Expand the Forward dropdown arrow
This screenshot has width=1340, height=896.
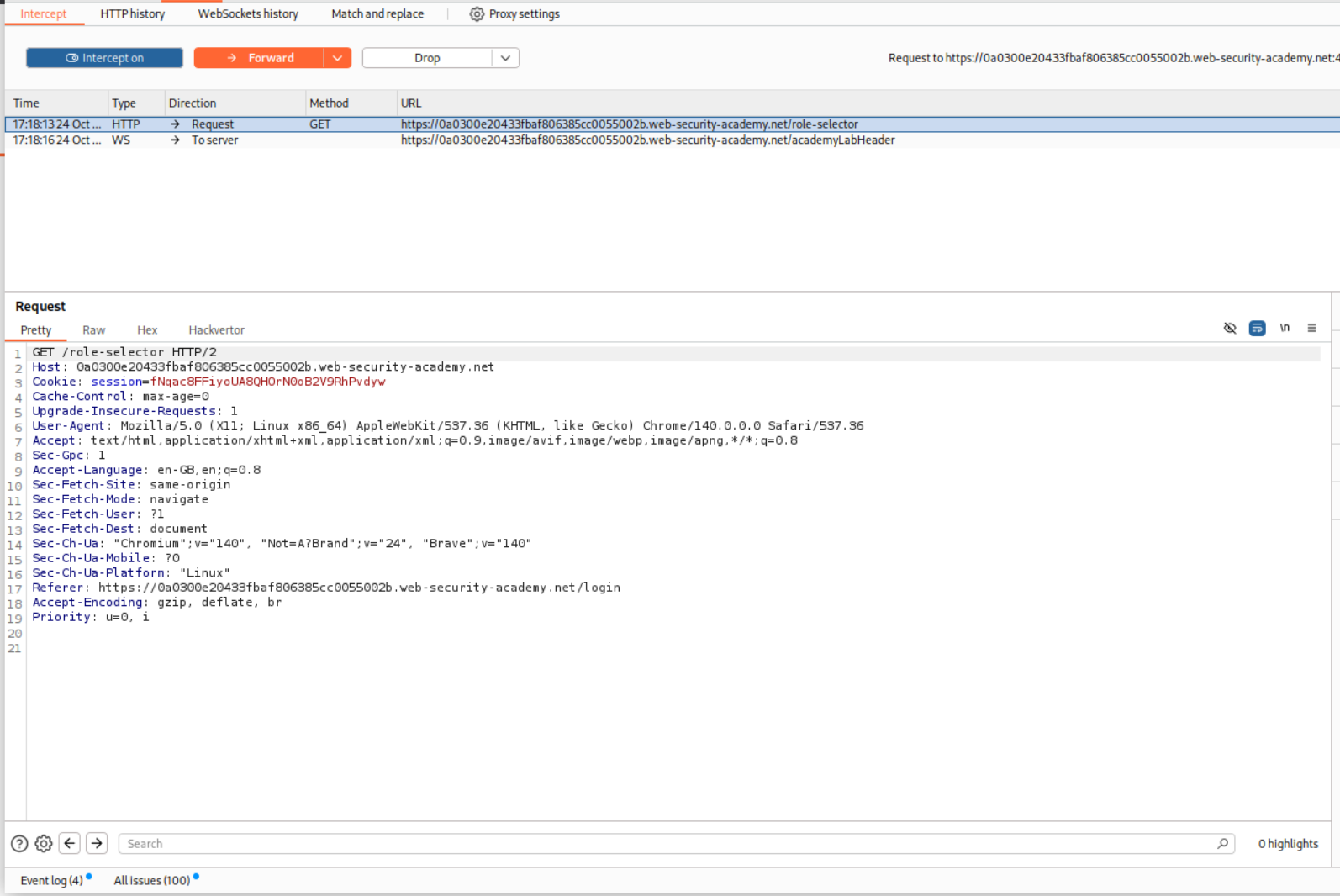[337, 58]
